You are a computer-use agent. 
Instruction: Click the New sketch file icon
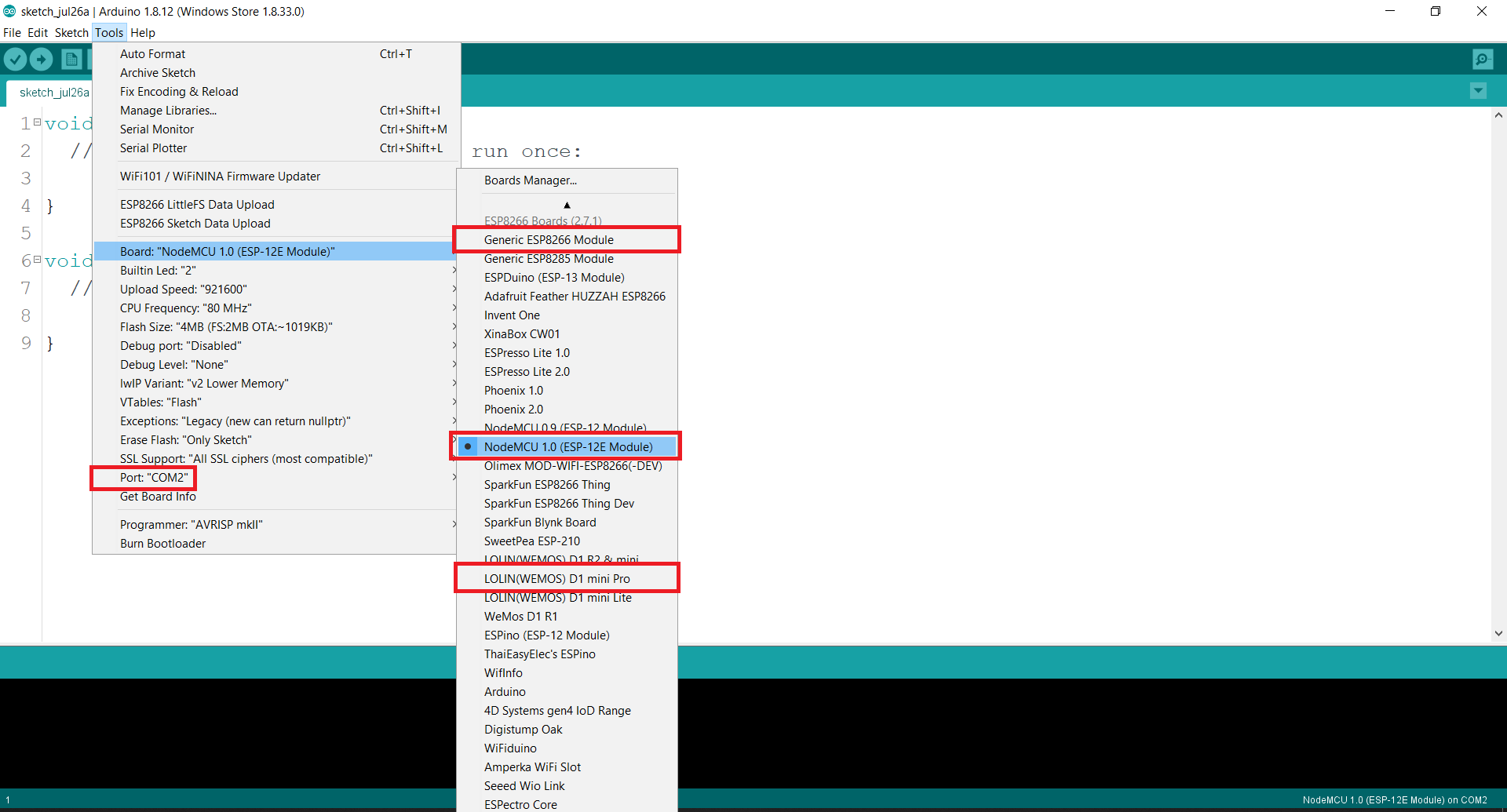[x=71, y=59]
